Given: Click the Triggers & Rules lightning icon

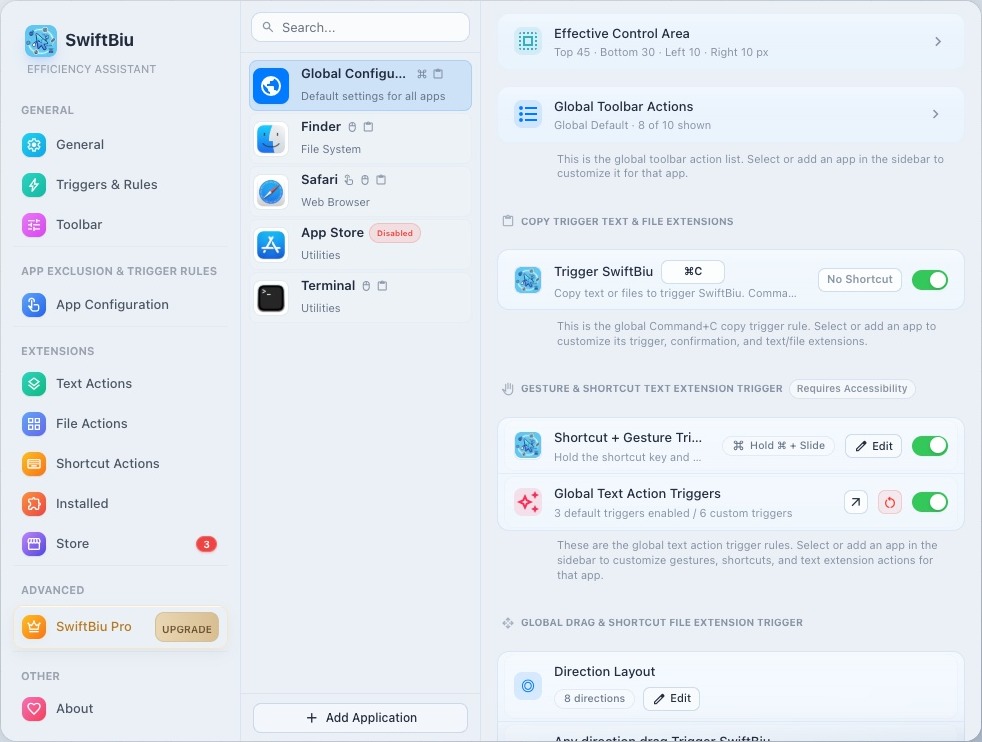Looking at the screenshot, I should 34,185.
